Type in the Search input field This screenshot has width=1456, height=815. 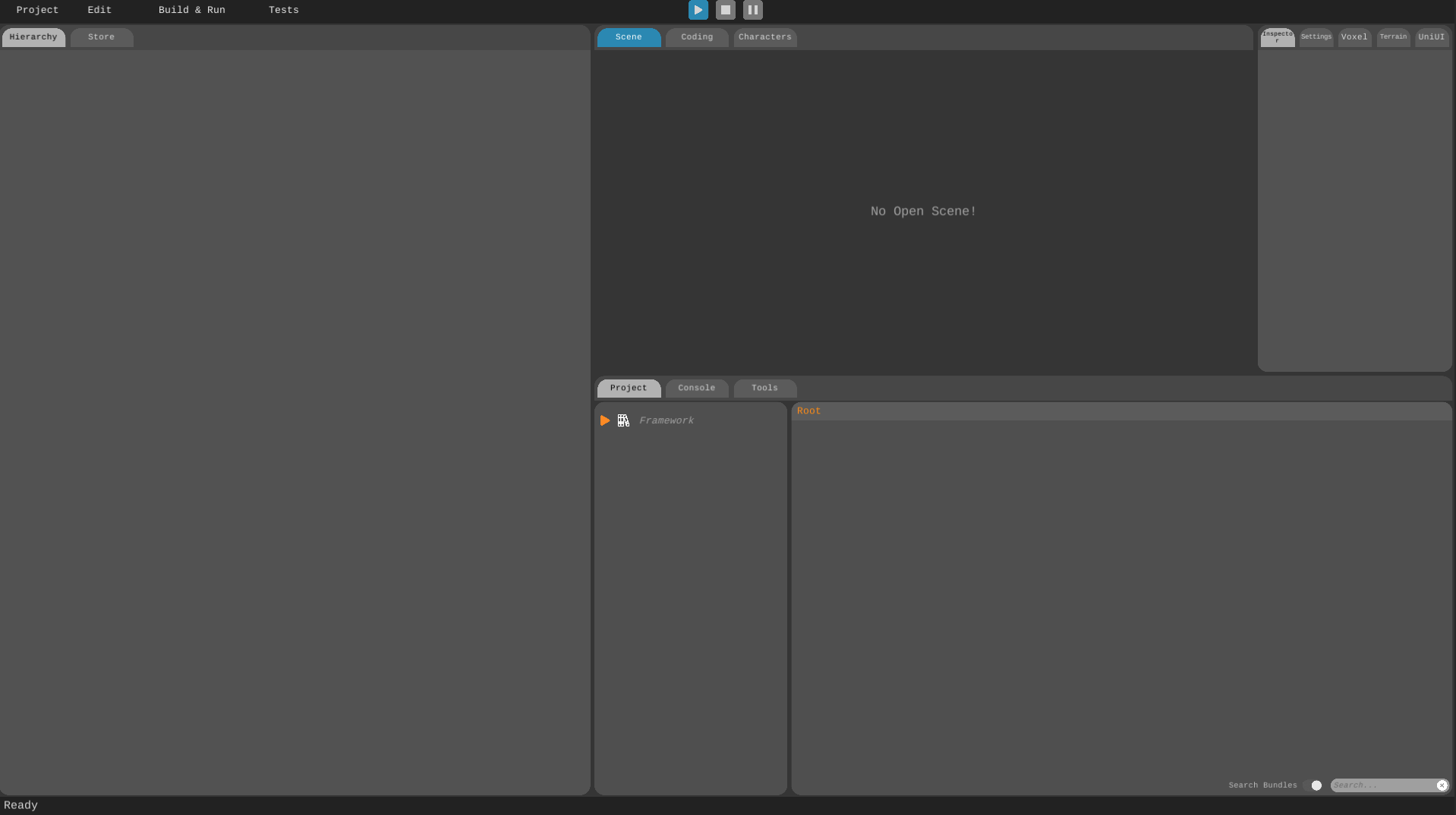coord(1382,785)
